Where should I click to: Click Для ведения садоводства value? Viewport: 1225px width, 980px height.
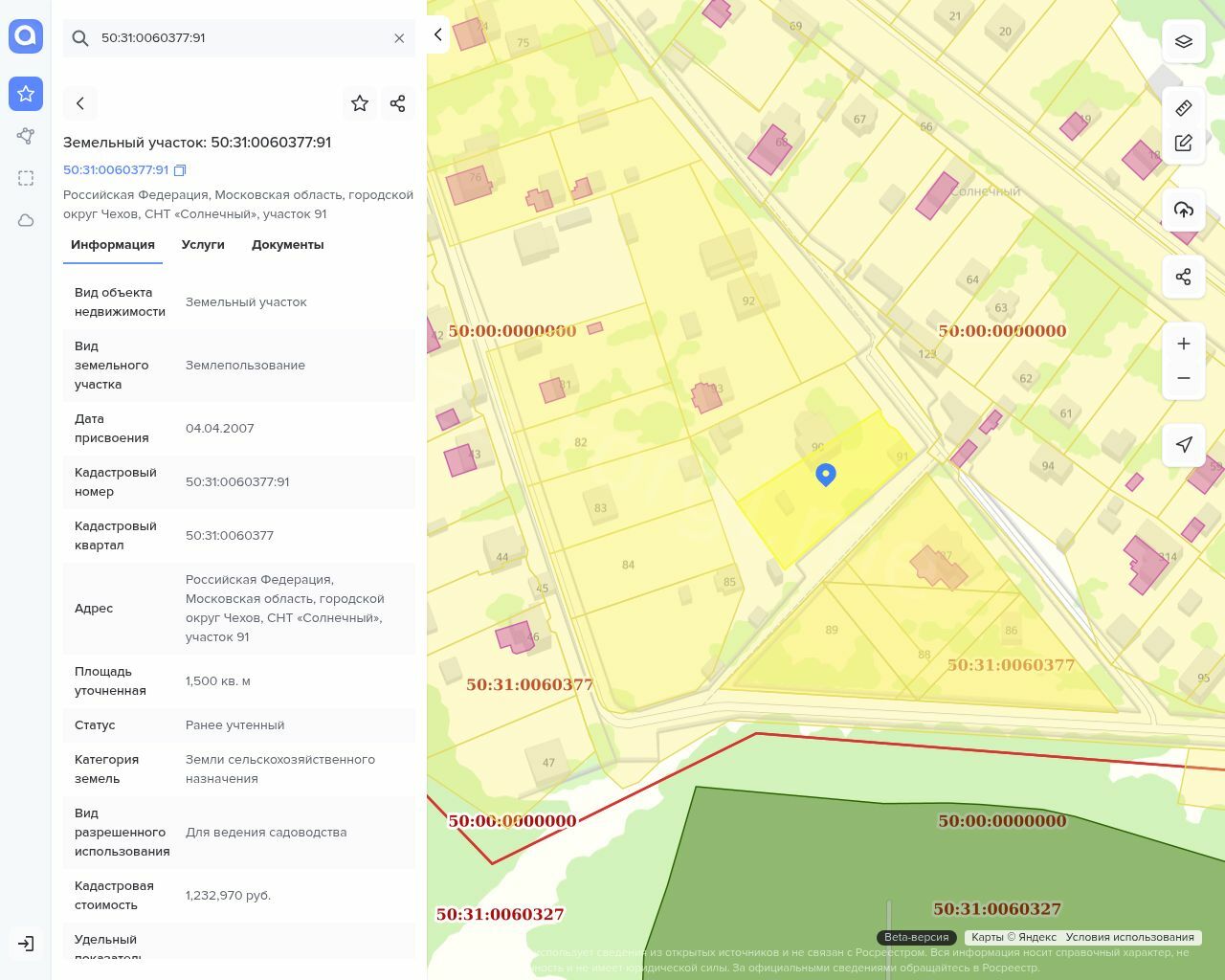(266, 833)
